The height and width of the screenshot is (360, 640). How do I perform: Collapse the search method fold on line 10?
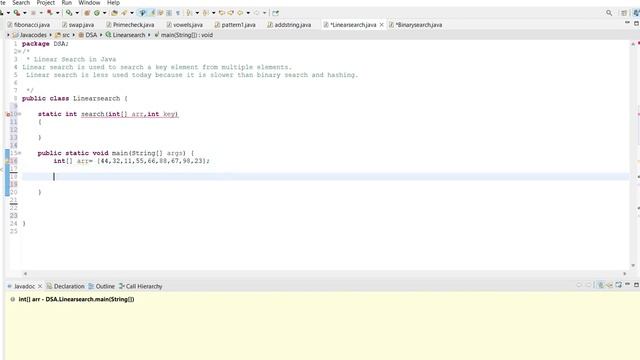(20, 114)
